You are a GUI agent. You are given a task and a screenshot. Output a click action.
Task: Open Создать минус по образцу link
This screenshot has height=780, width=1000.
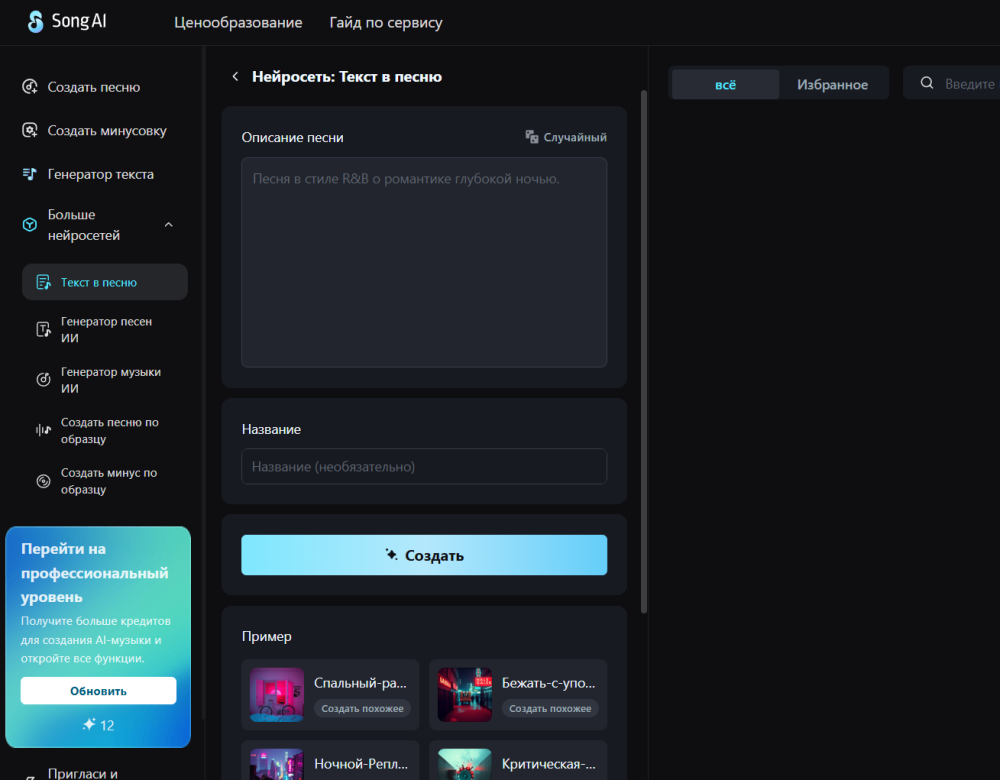tap(109, 481)
